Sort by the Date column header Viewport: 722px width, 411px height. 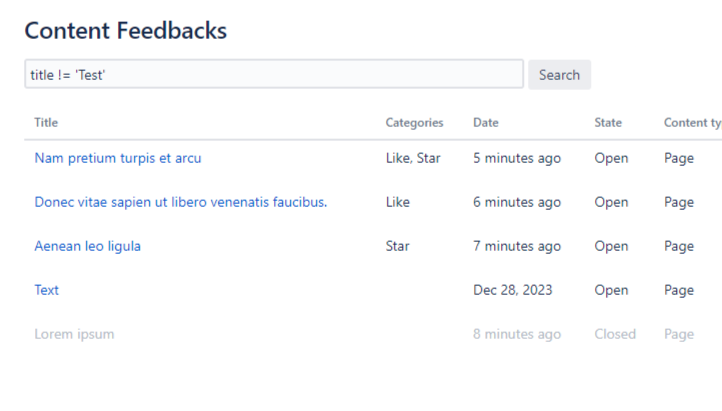point(486,123)
